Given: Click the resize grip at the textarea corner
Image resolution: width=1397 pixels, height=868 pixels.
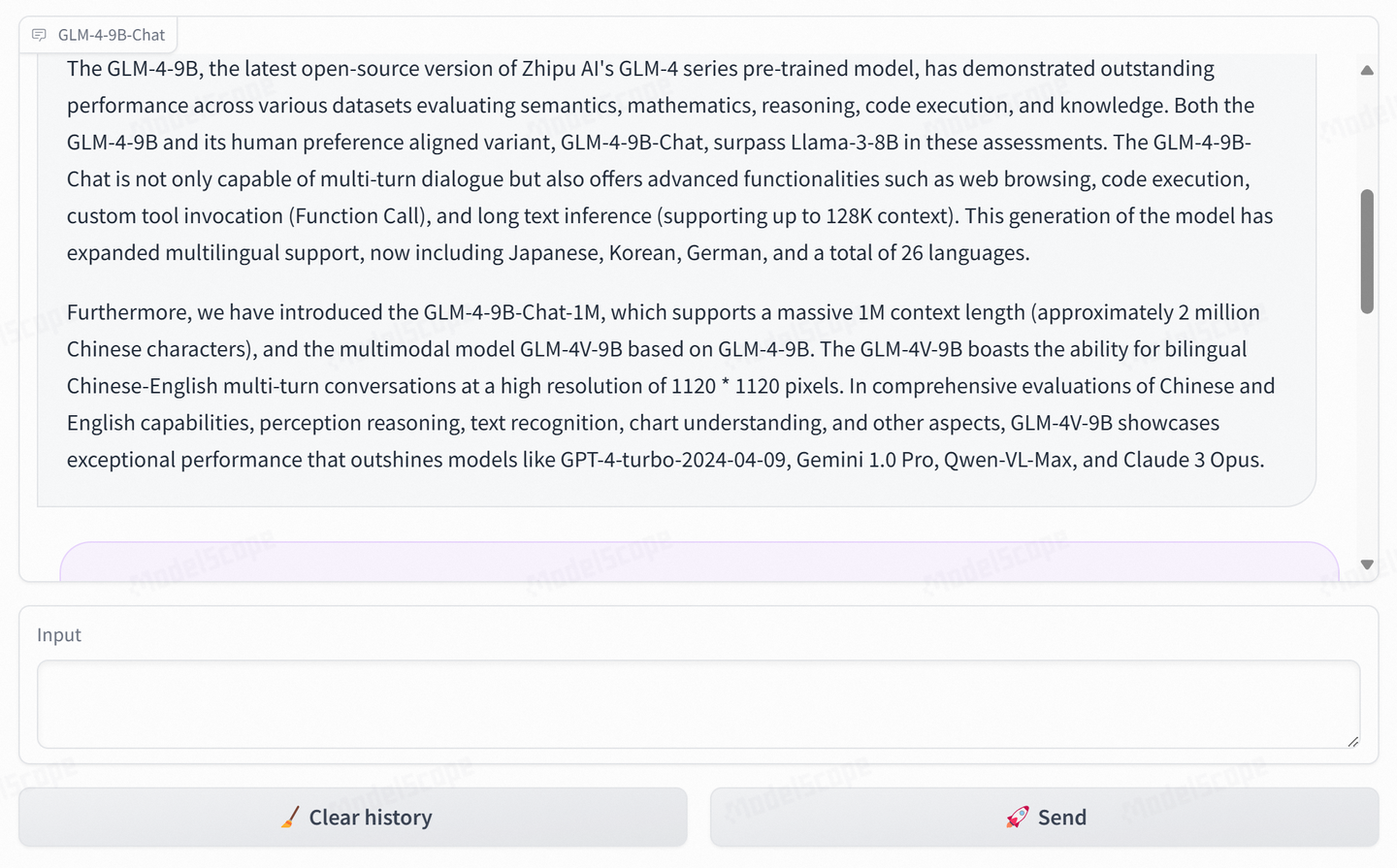Looking at the screenshot, I should click(x=1354, y=742).
